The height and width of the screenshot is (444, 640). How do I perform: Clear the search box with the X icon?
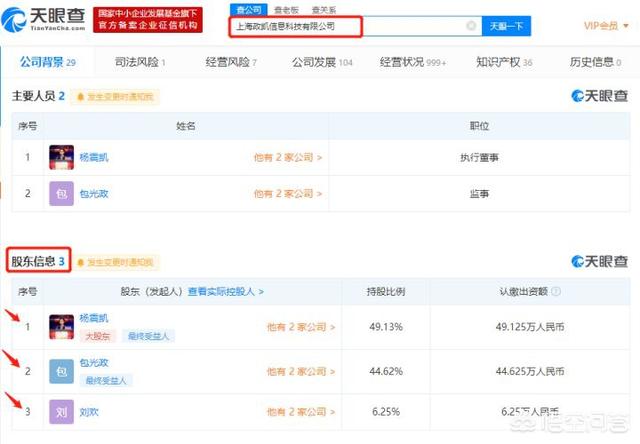tap(471, 26)
